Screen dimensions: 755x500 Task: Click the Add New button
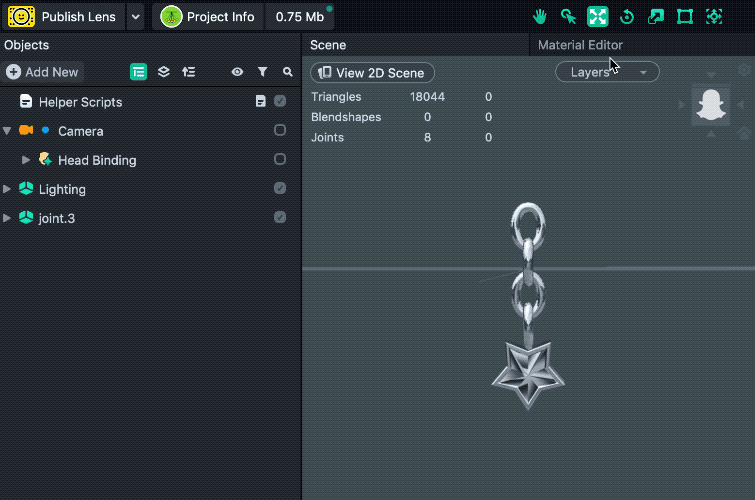[x=42, y=72]
